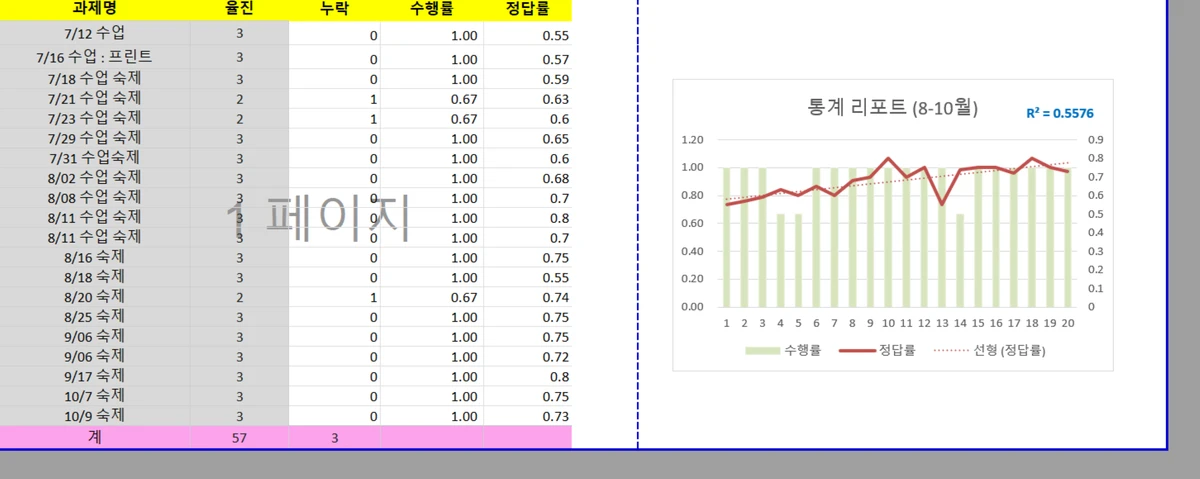Image resolution: width=1200 pixels, height=479 pixels.
Task: Click the 8/16 숙제 cell
Action: click(x=94, y=257)
